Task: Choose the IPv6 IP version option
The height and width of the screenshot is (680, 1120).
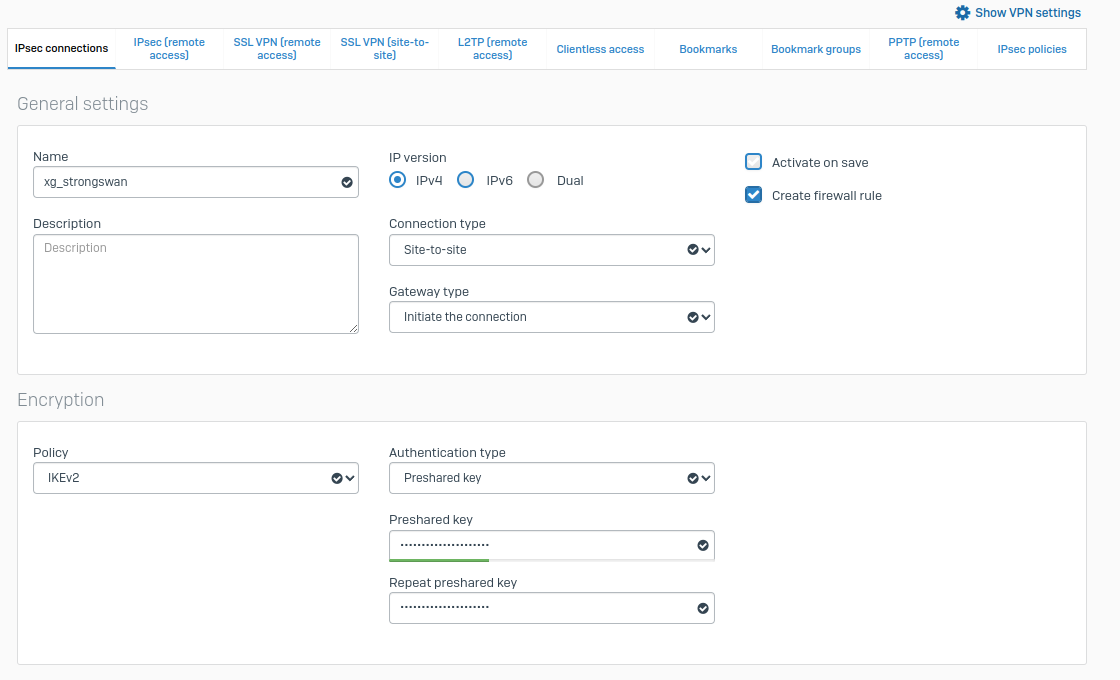Action: [x=465, y=180]
